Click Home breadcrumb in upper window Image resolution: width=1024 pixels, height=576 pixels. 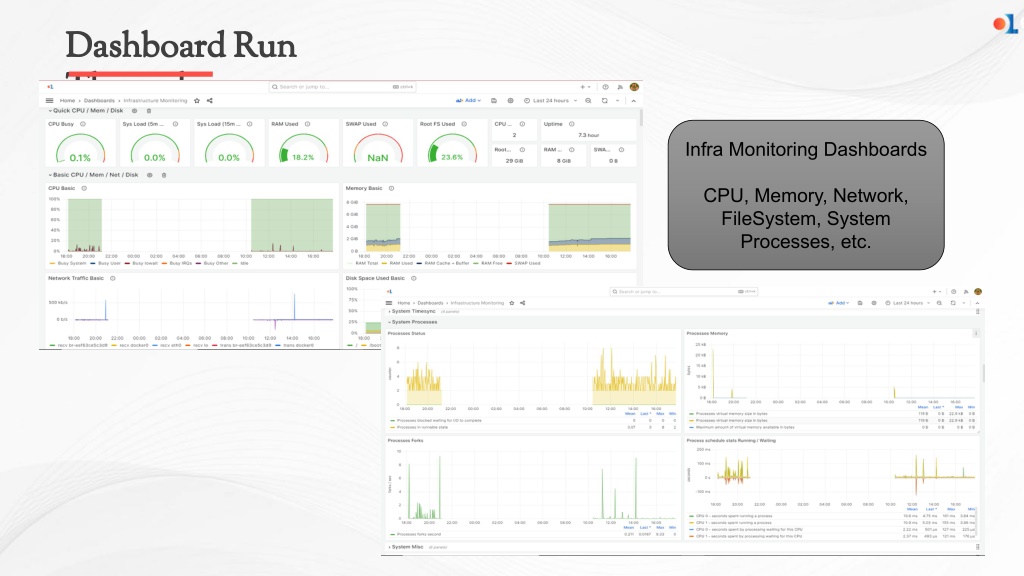(x=67, y=101)
